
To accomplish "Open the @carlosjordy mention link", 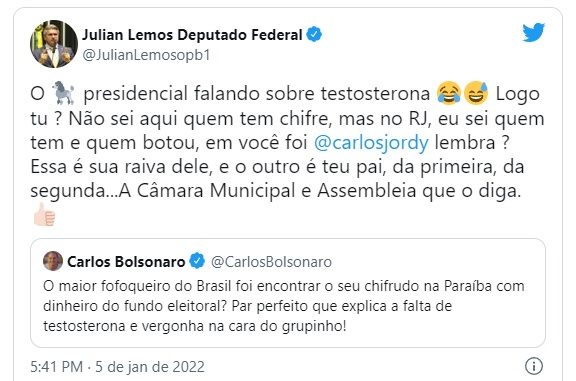I will click(x=371, y=143).
